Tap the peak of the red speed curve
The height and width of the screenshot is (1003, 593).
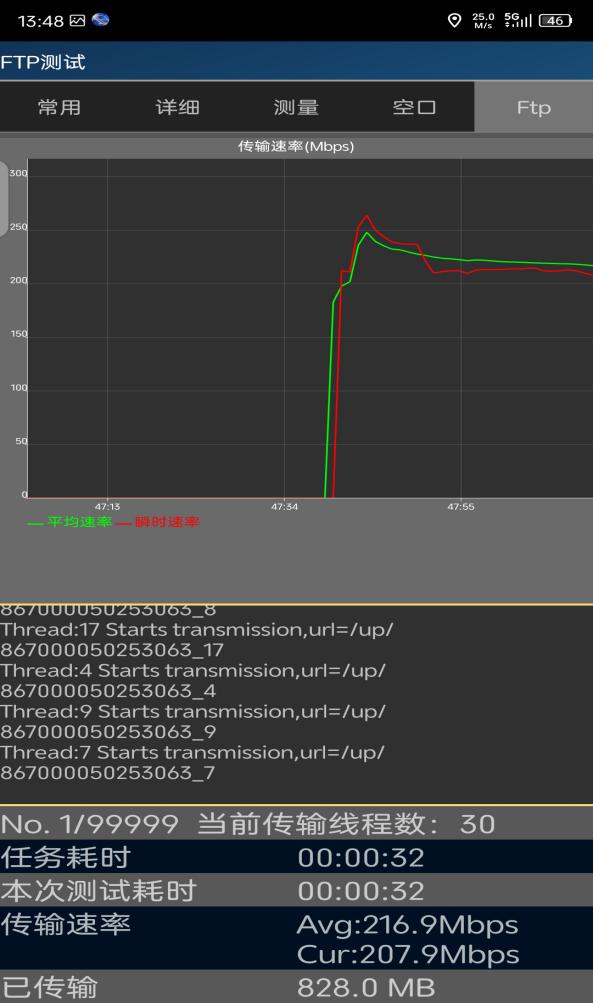pyautogui.click(x=367, y=216)
